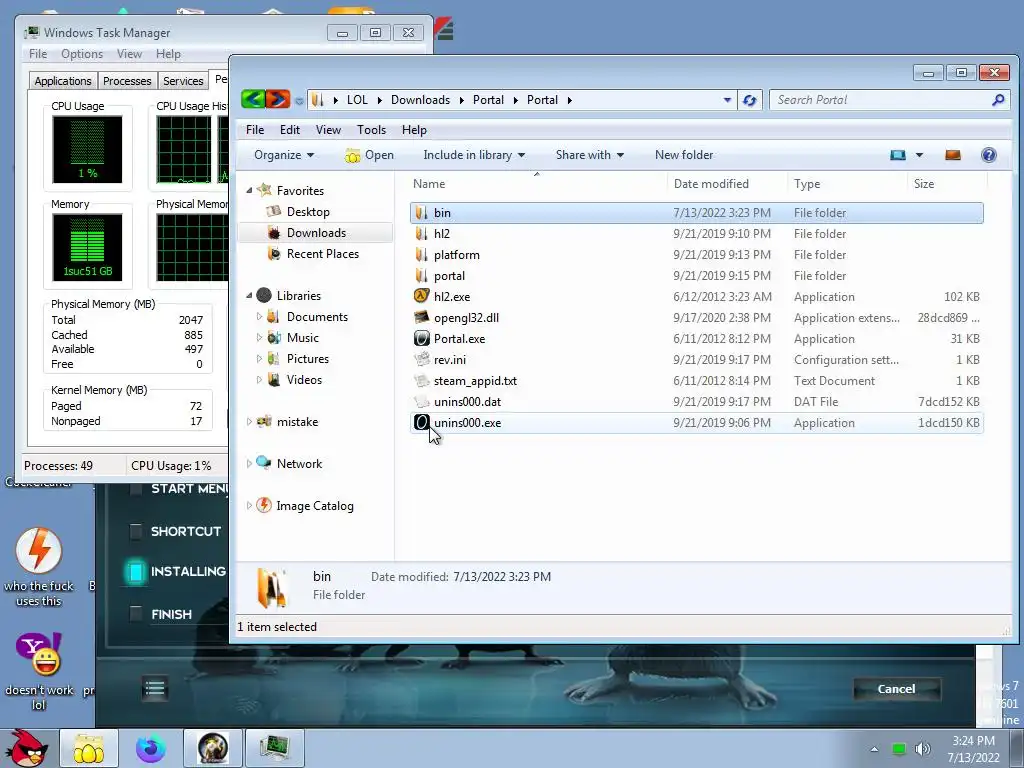Select the unins000.dat file row

[x=696, y=402]
